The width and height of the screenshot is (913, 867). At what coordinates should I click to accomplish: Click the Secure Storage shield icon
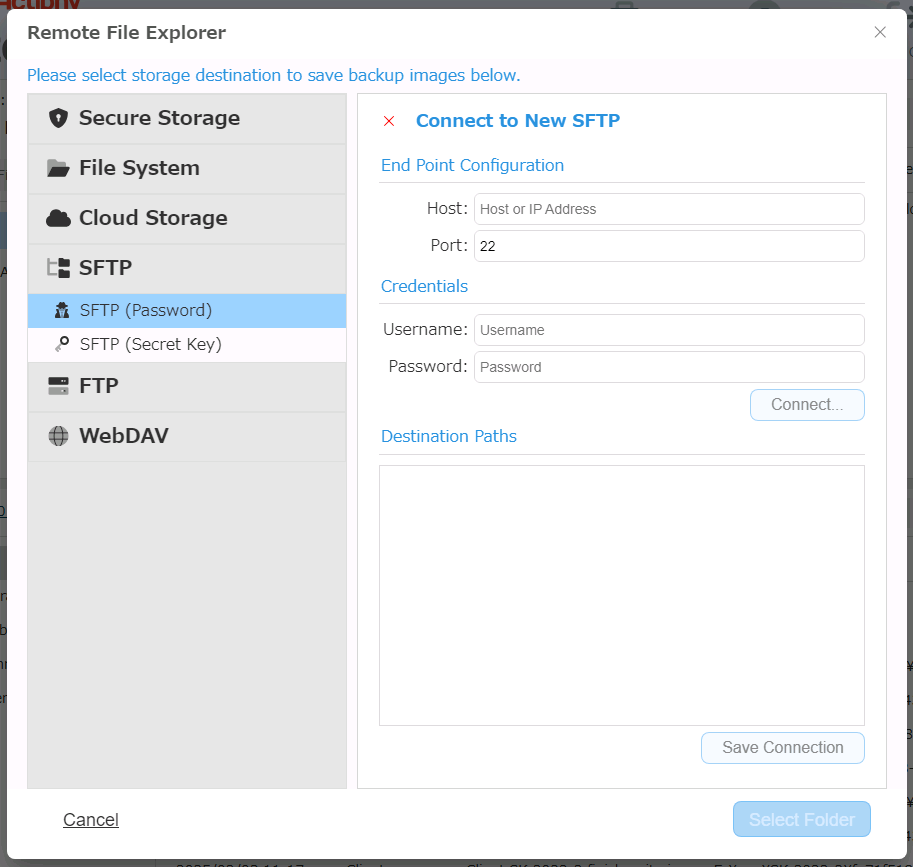[x=58, y=118]
